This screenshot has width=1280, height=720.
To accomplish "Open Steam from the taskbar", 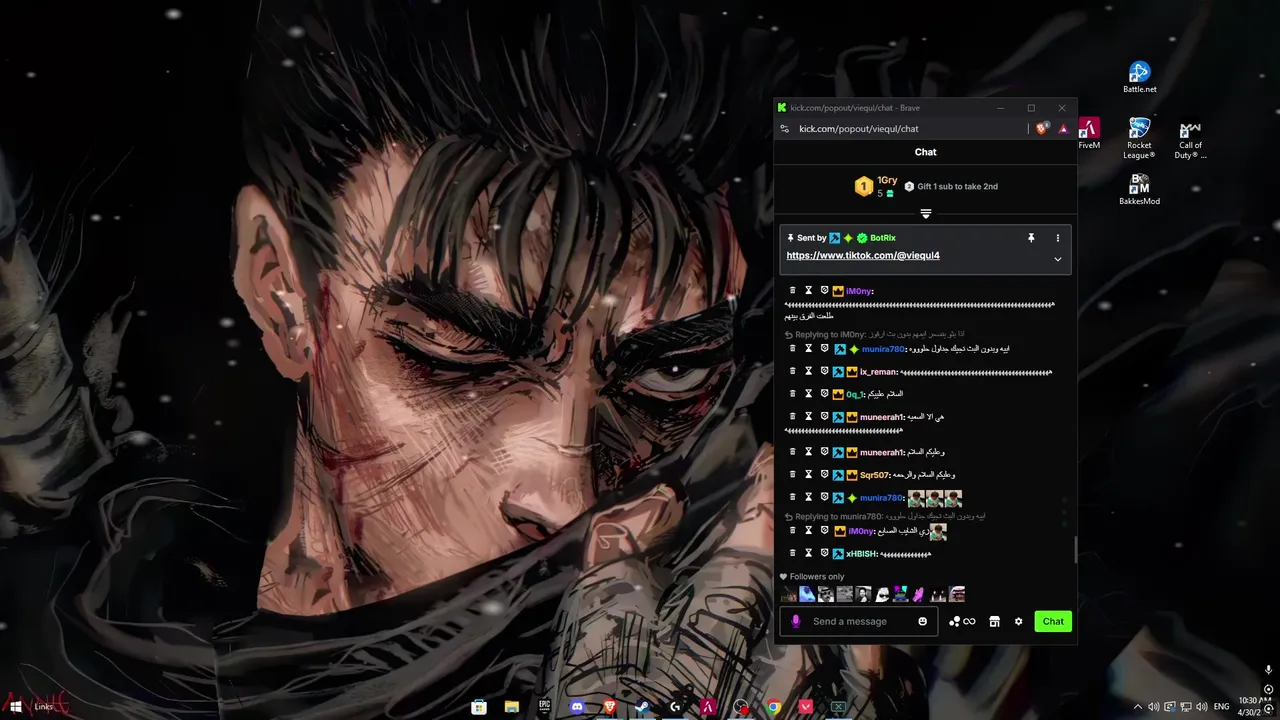I will pyautogui.click(x=642, y=707).
